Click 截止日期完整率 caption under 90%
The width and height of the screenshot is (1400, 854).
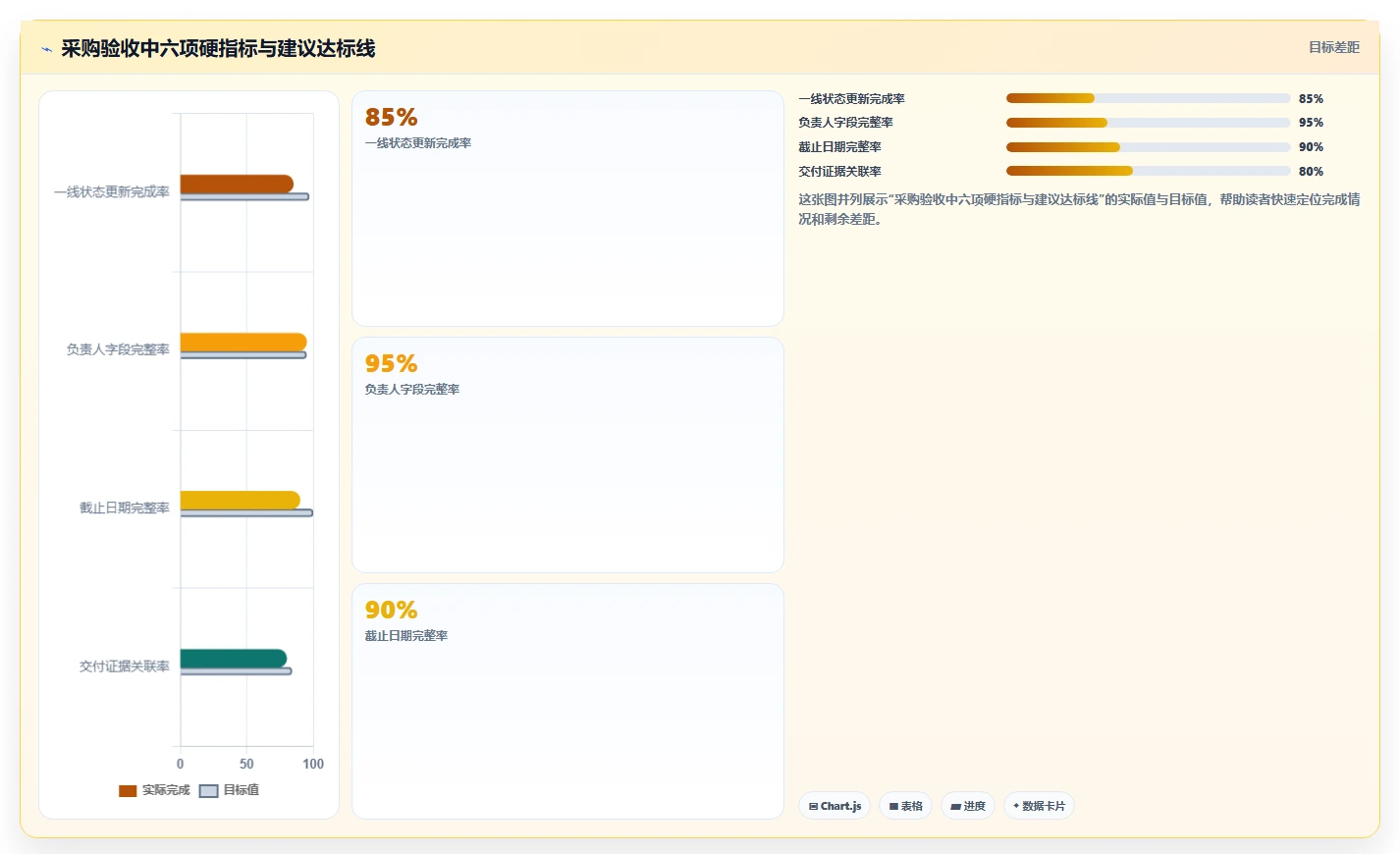click(406, 636)
